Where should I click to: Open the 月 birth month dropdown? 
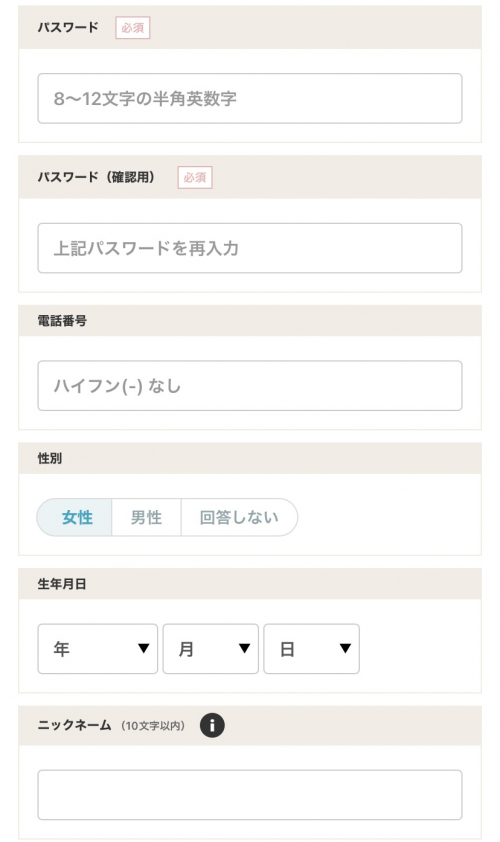click(211, 649)
